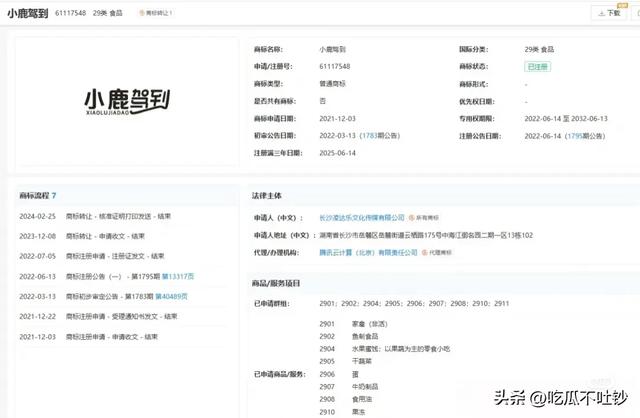Click the applied groups list 2901; 2902; 2904…
640x418 pixels.
point(414,304)
